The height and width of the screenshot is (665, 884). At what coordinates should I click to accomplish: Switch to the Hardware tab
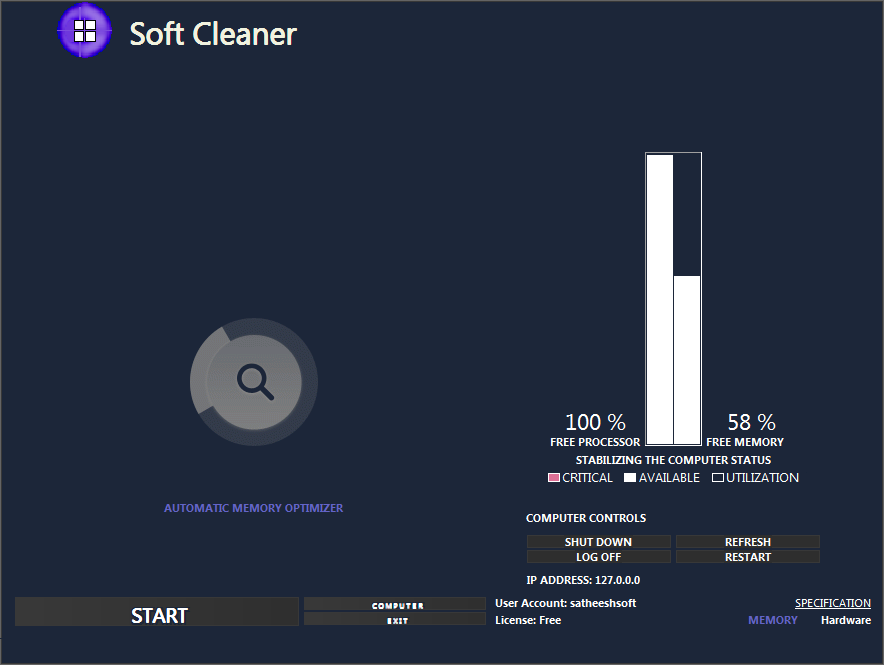(845, 620)
